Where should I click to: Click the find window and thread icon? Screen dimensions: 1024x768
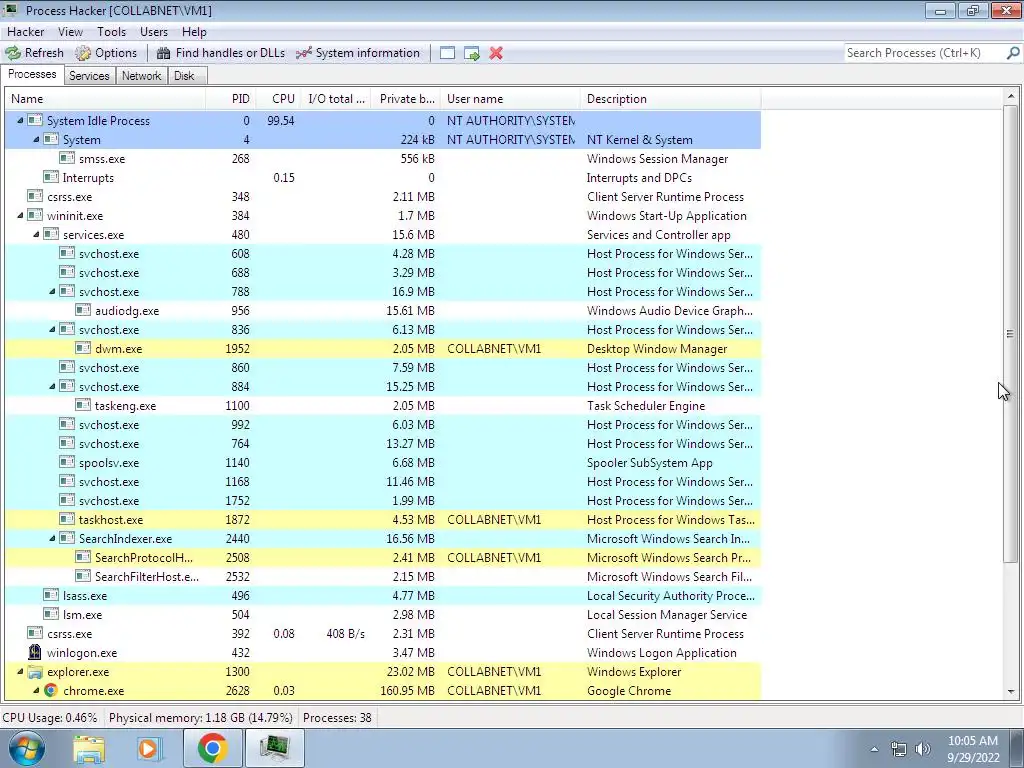[472, 53]
